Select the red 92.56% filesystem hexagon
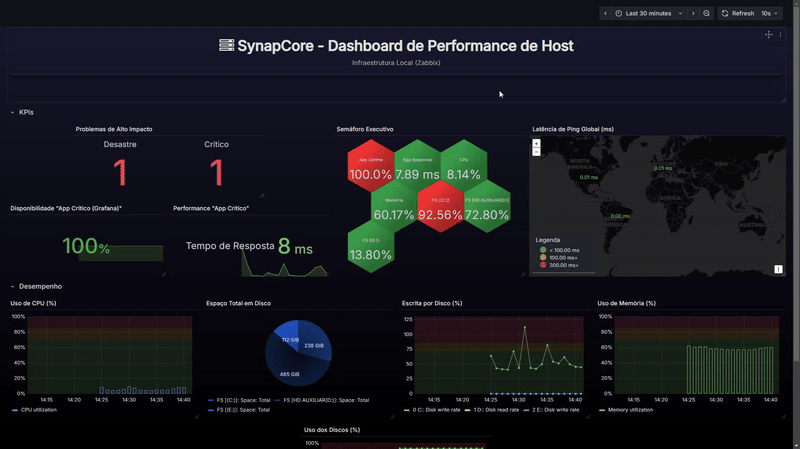Screen dimensions: 800x449 [x=440, y=207]
